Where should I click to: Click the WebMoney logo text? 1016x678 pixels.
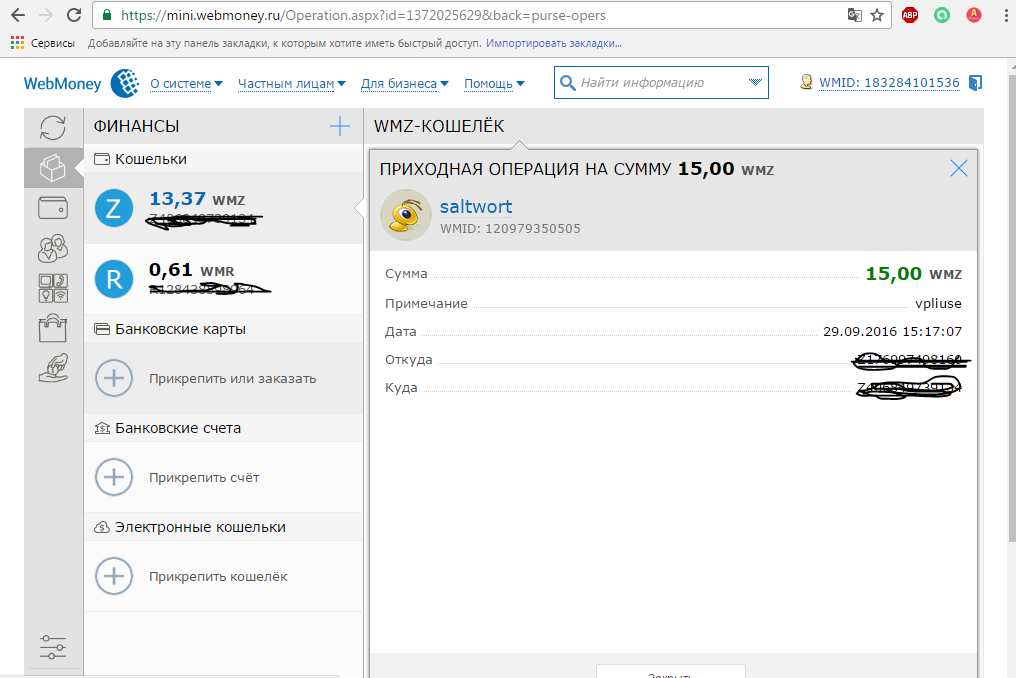(62, 84)
